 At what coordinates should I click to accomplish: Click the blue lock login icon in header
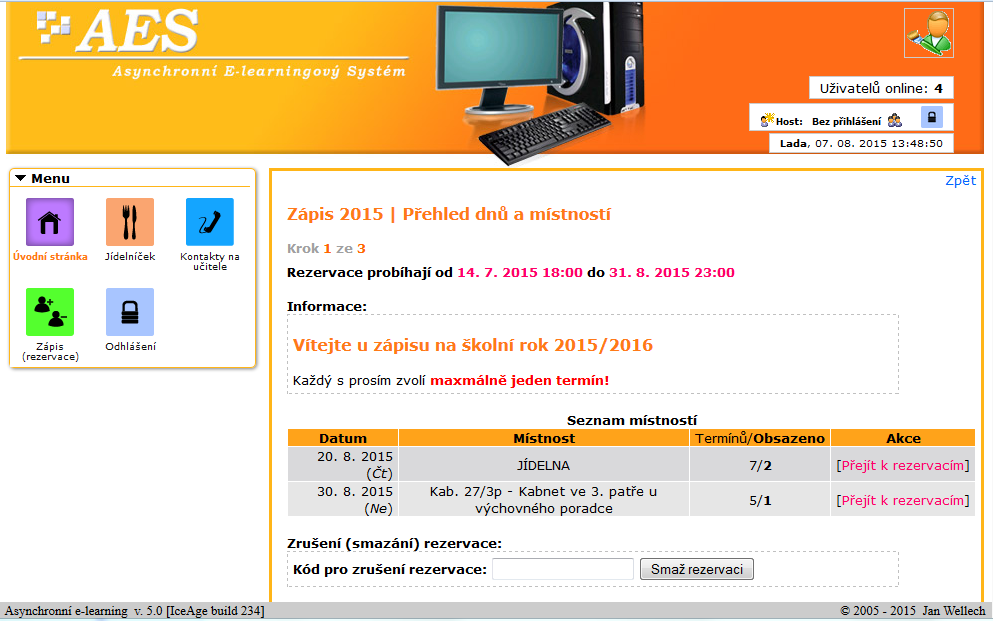click(932, 117)
